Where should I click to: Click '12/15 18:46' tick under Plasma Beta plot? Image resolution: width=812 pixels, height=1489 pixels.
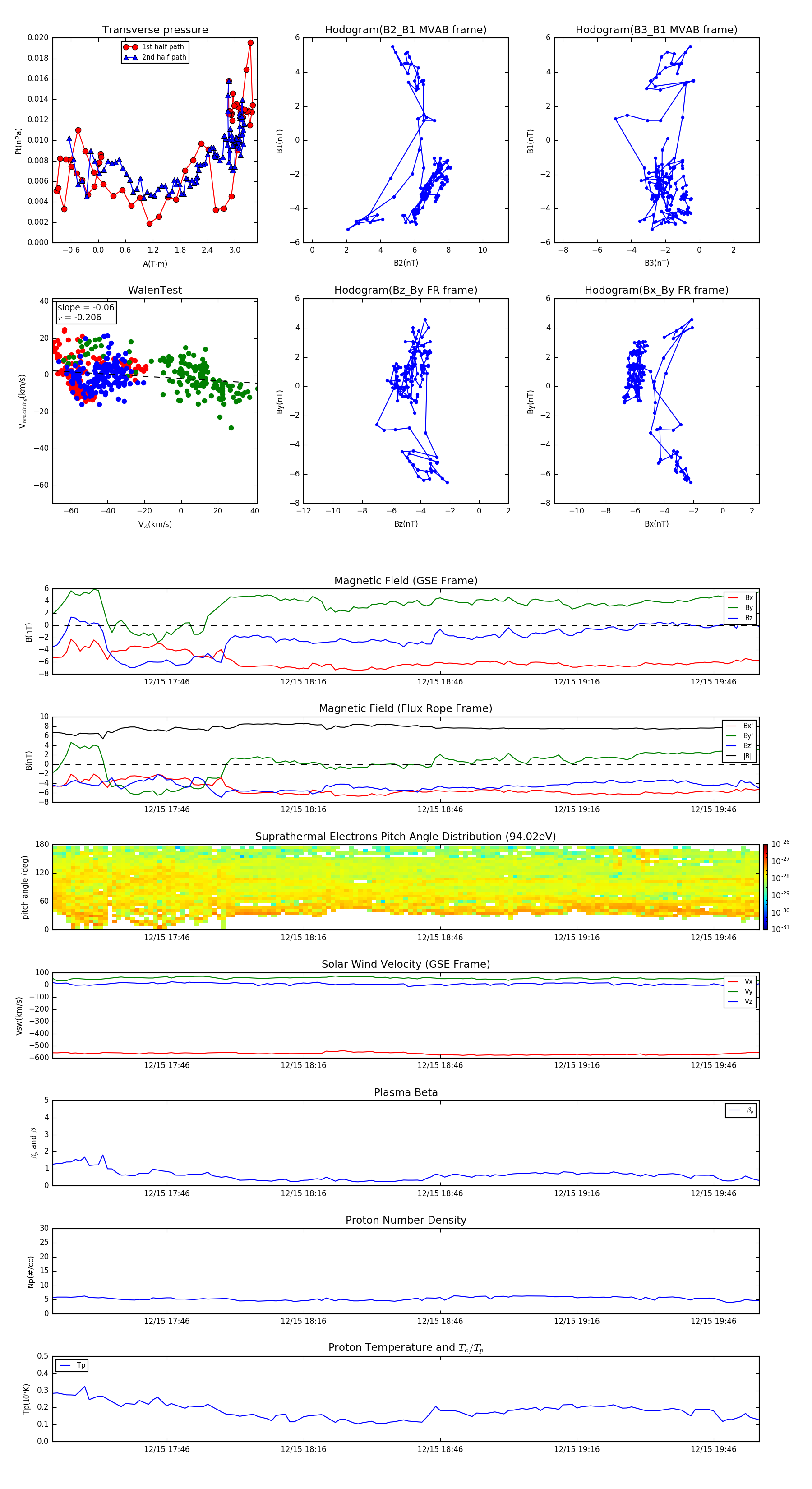tap(440, 1193)
